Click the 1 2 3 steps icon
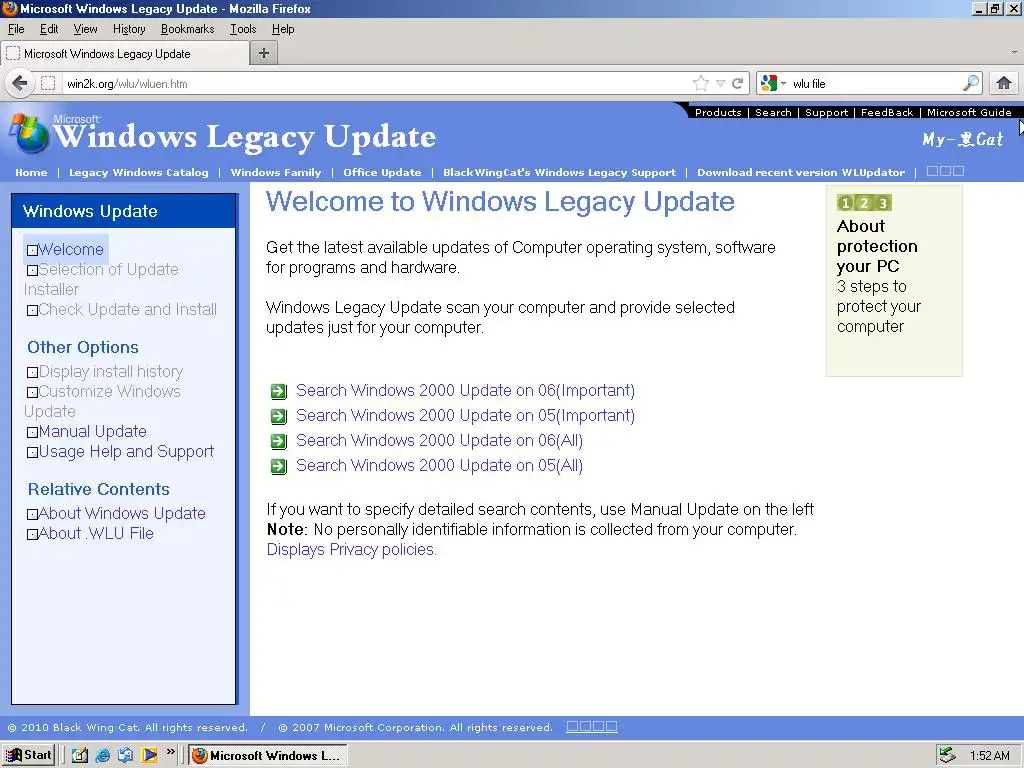Viewport: 1024px width, 768px height. (864, 203)
